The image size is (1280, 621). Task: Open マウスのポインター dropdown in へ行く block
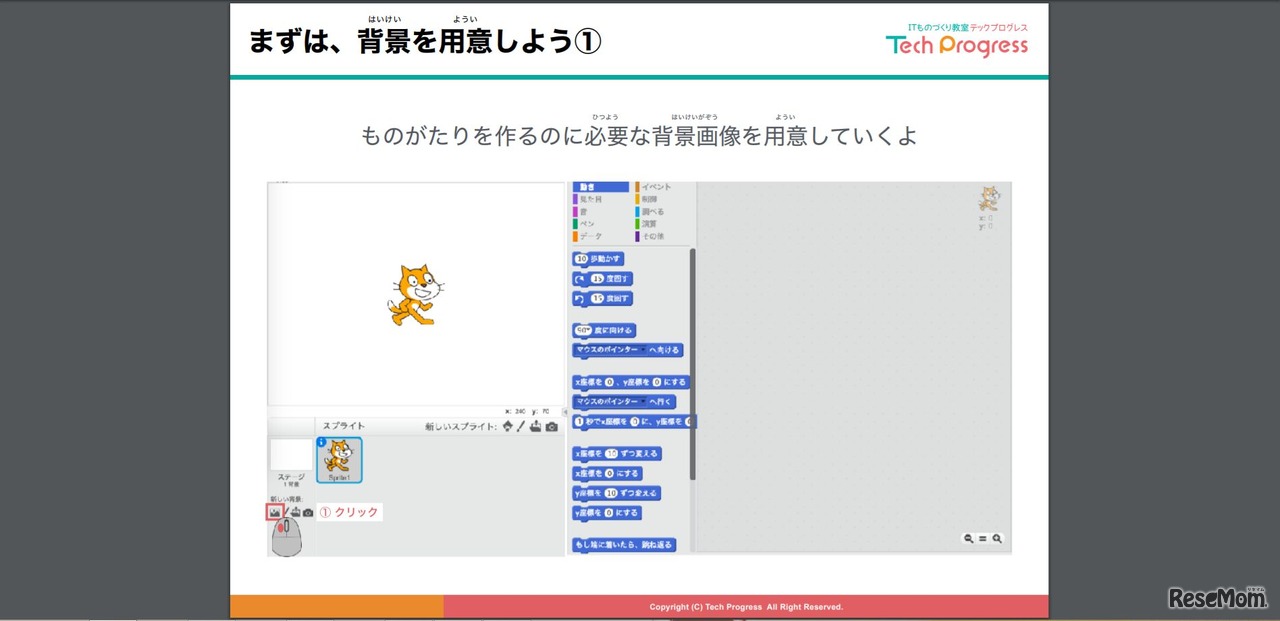(642, 402)
